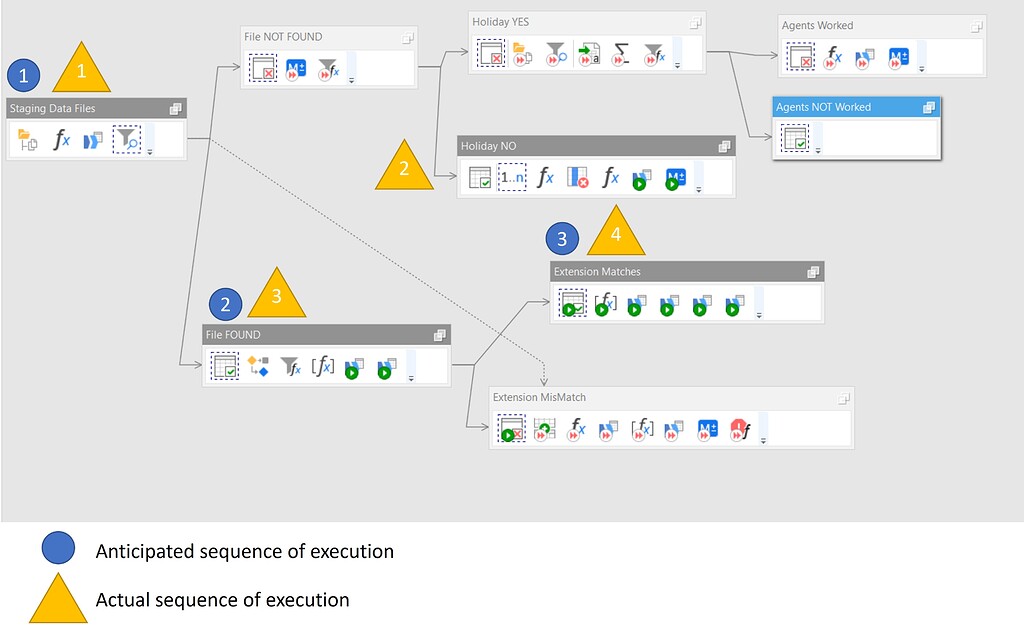1024x625 pixels.
Task: Select the folder icon in Staging Data Files
Action: (x=28, y=139)
